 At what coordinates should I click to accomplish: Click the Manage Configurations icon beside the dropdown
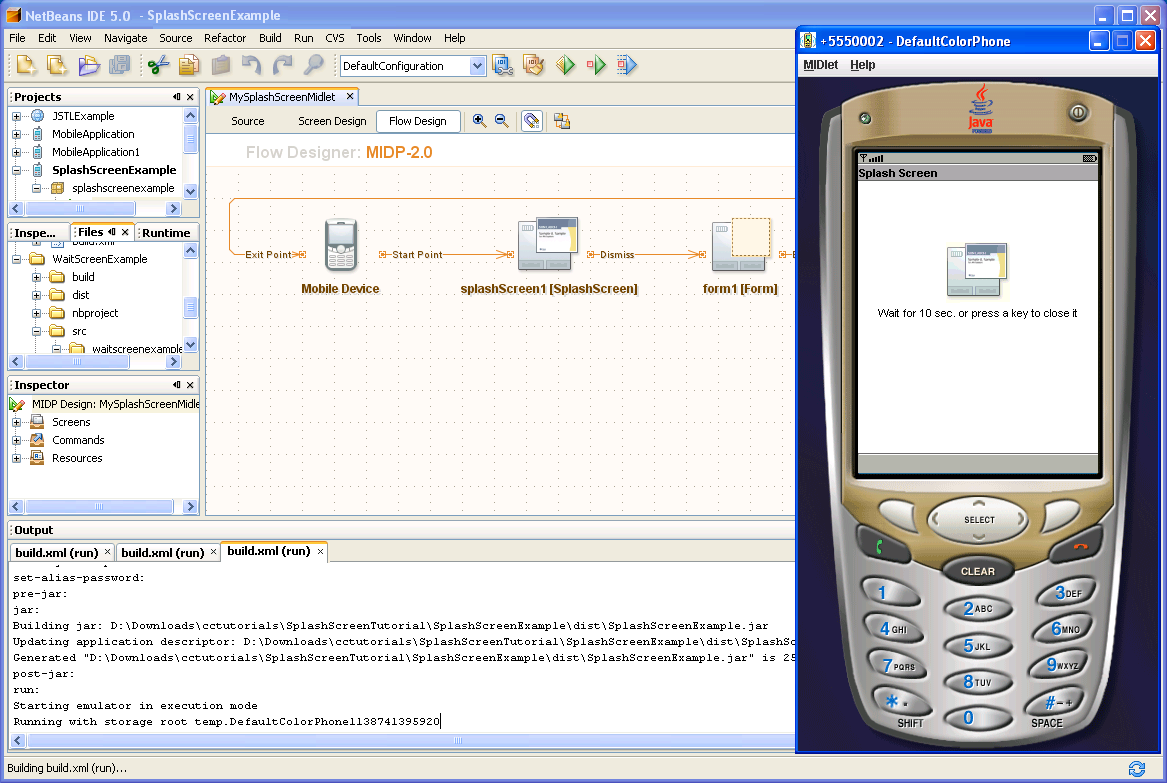coord(503,65)
